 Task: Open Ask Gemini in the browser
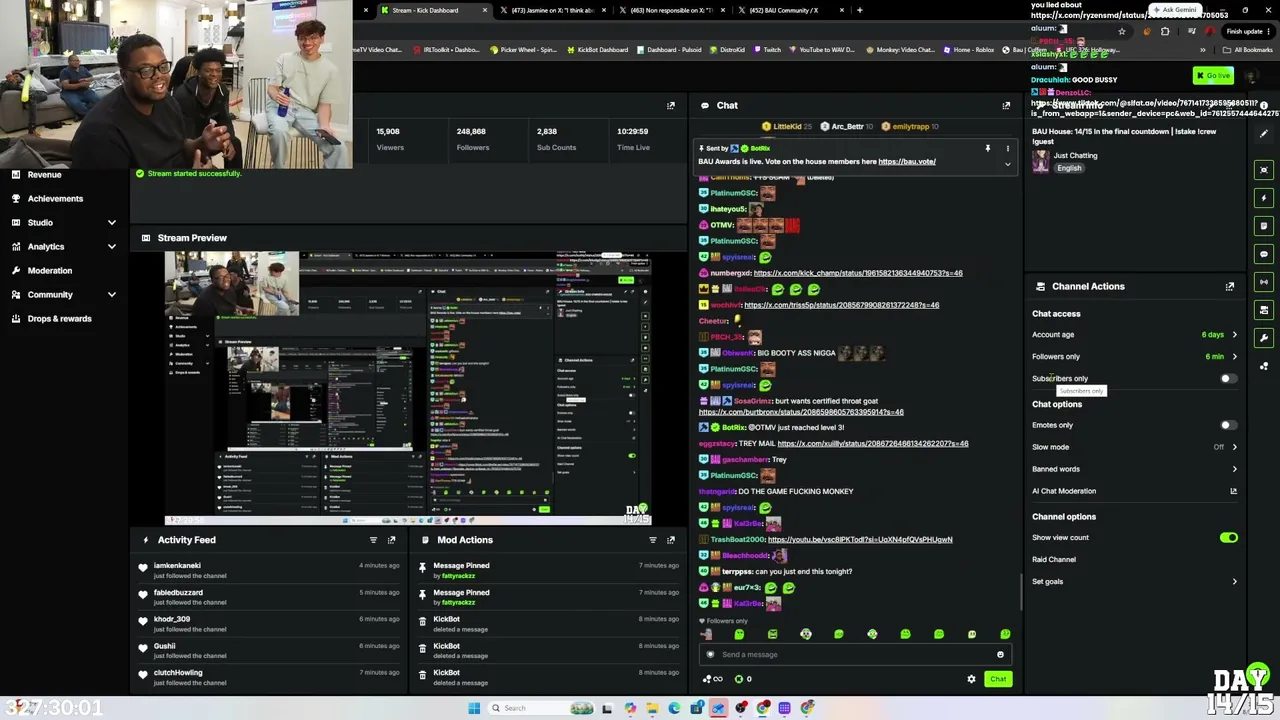click(1174, 10)
